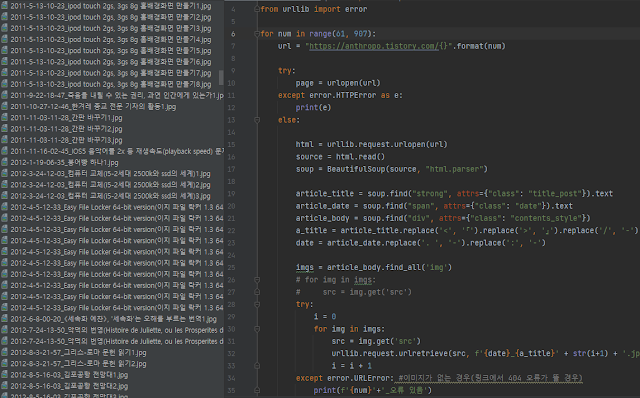Click the 'article_body' variable on line 21
The image size is (640, 398).
[322, 218]
